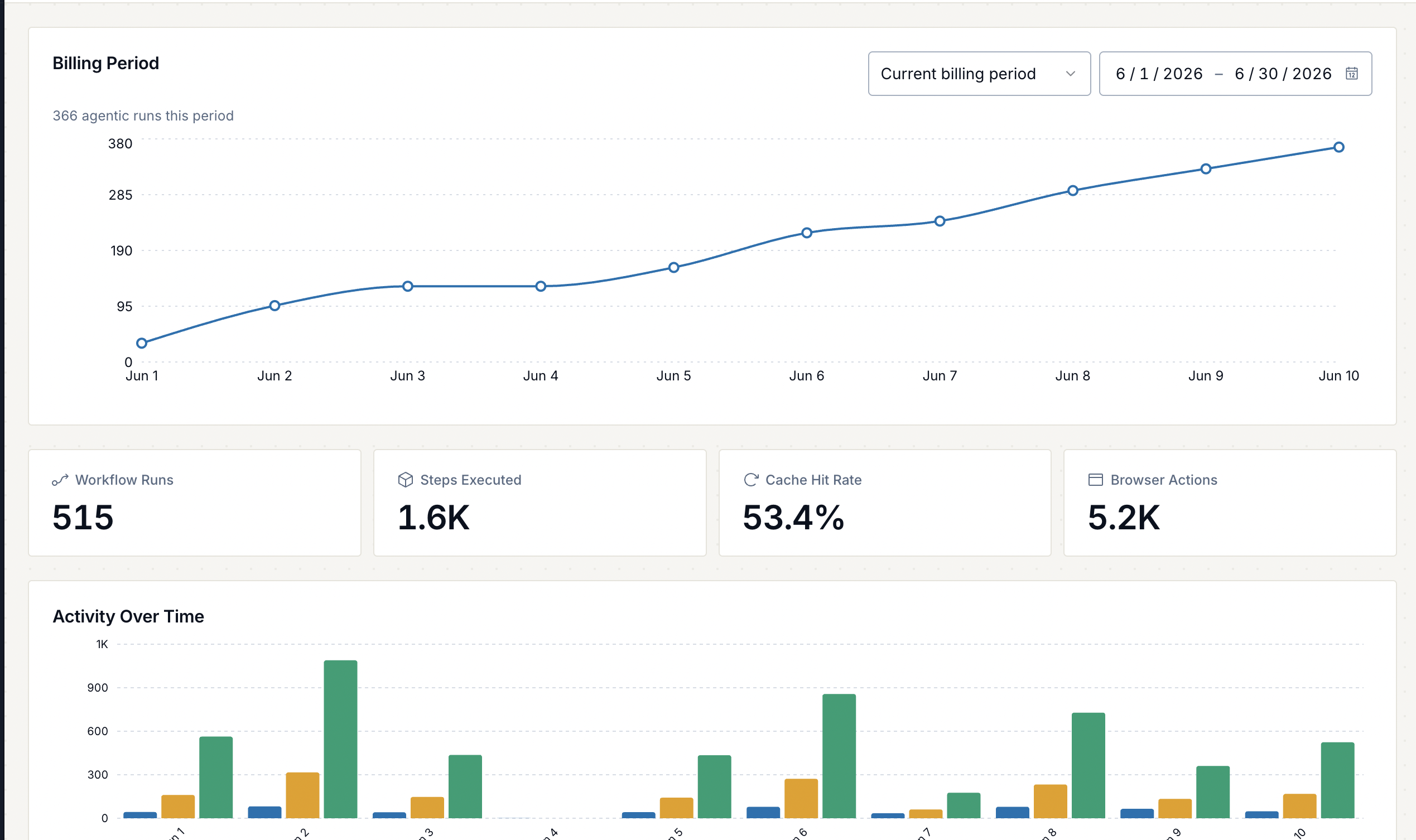Click the 300 y-axis label in Activity chart
1416x840 pixels.
click(x=98, y=775)
